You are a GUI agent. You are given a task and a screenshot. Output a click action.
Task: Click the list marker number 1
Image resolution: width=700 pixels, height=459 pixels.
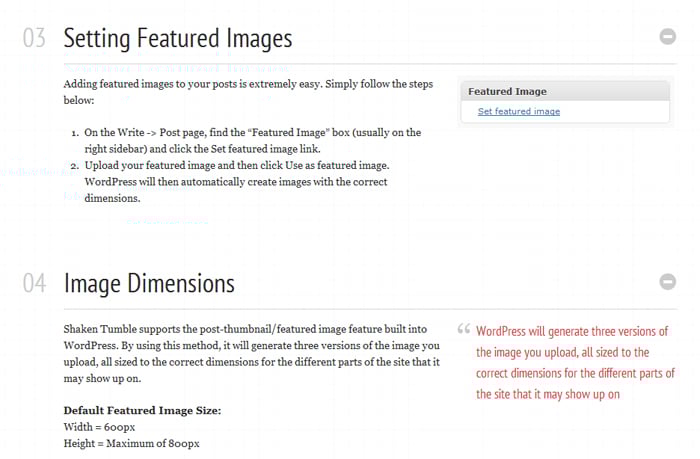click(x=75, y=133)
